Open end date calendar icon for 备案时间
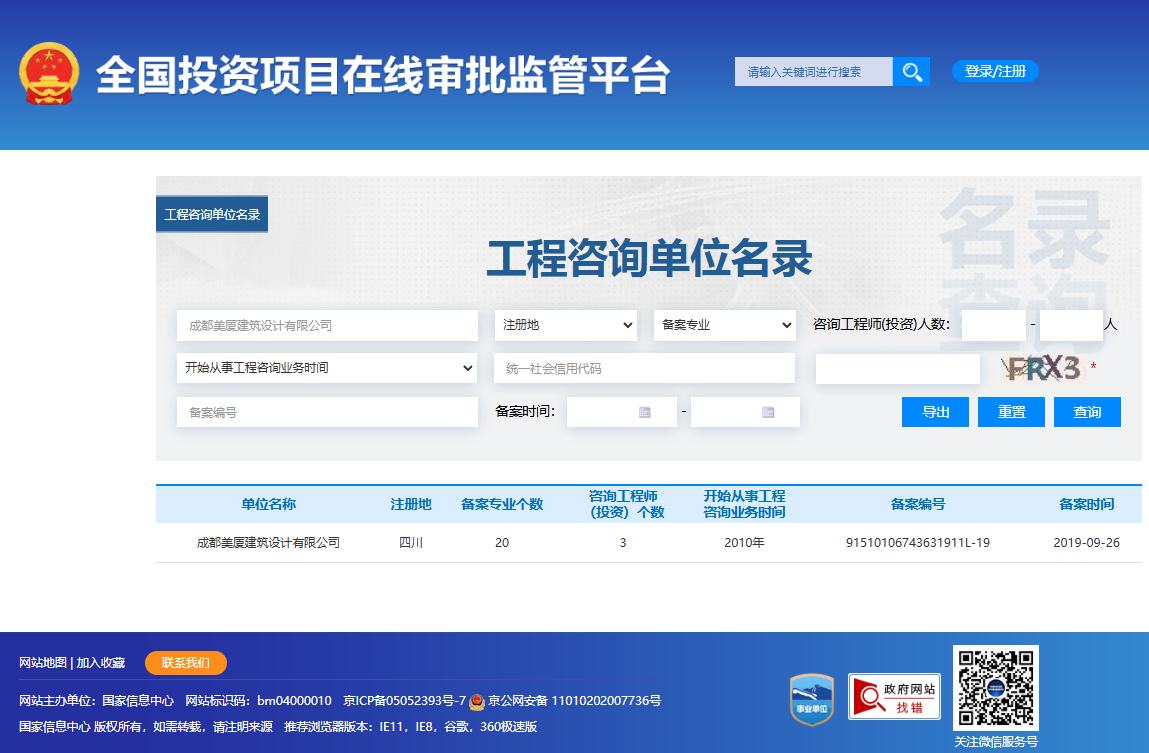The image size is (1149, 753). pyautogui.click(x=768, y=412)
